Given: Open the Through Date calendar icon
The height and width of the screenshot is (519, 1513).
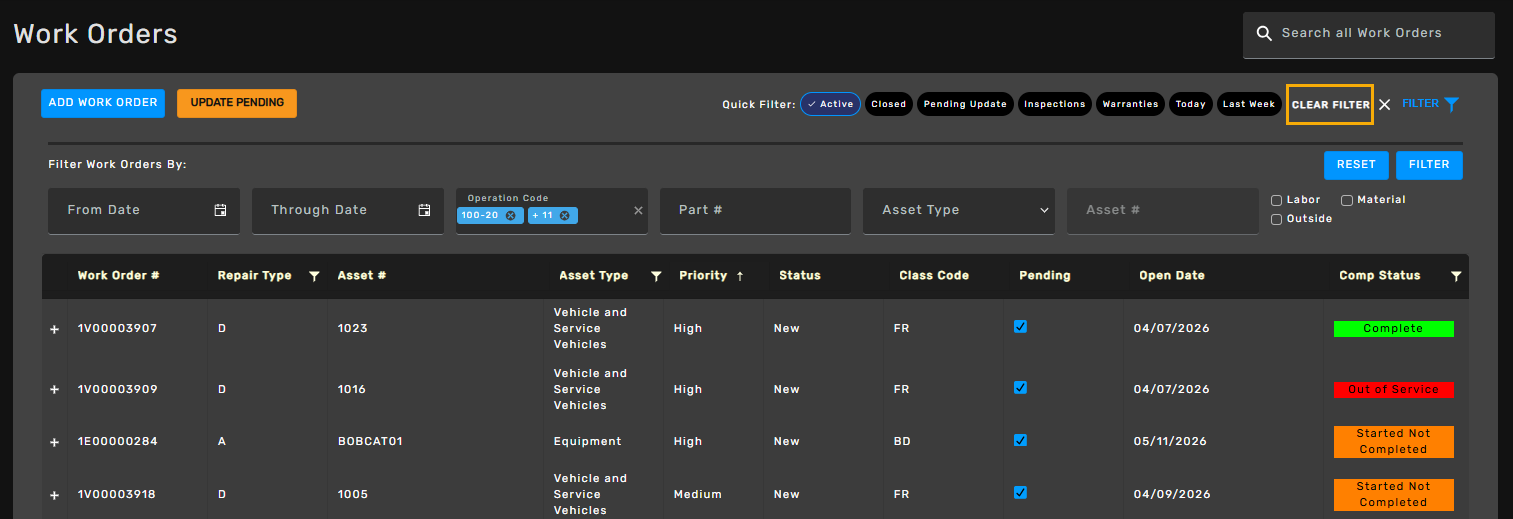Looking at the screenshot, I should (424, 210).
